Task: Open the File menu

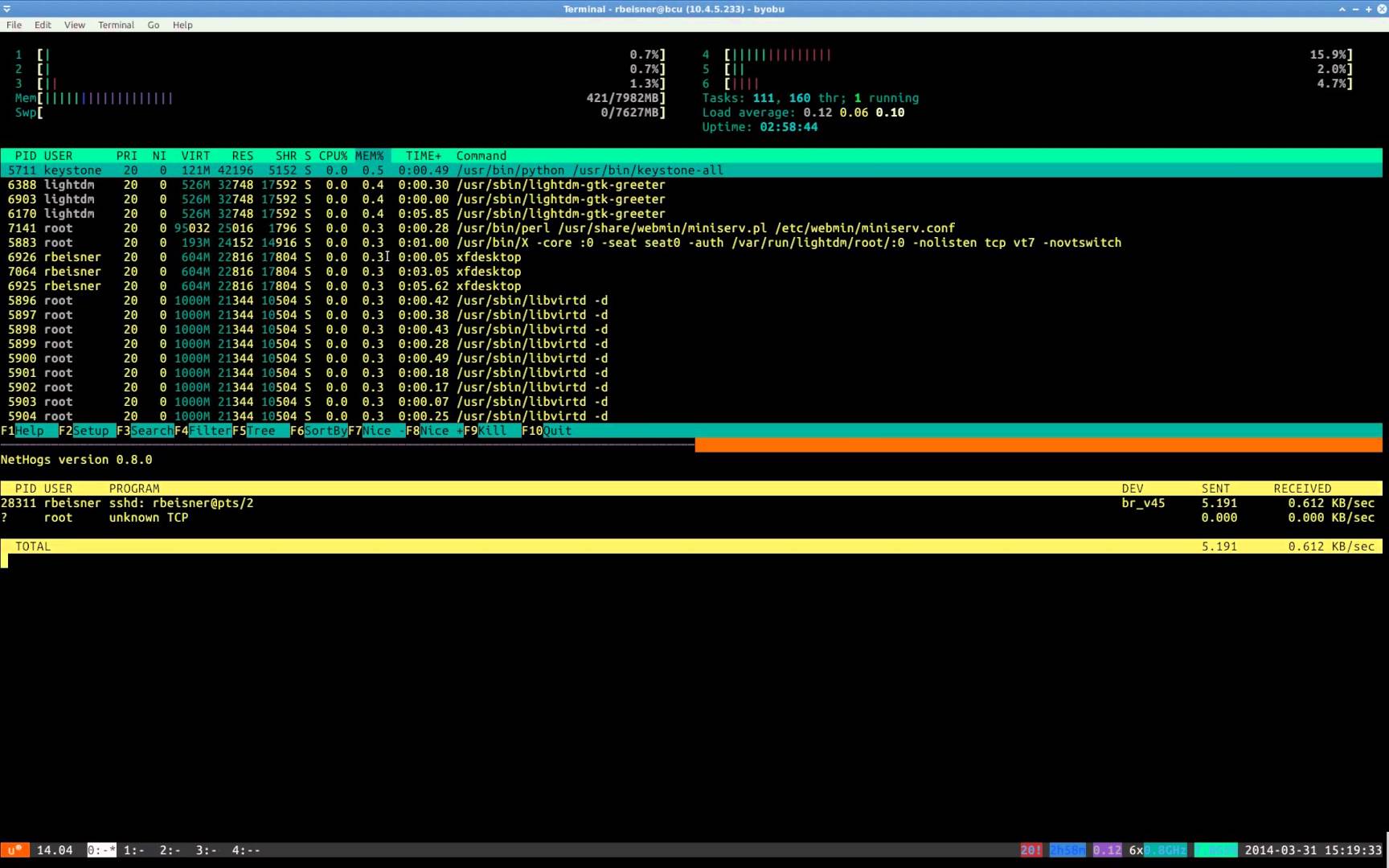Action: pyautogui.click(x=14, y=25)
